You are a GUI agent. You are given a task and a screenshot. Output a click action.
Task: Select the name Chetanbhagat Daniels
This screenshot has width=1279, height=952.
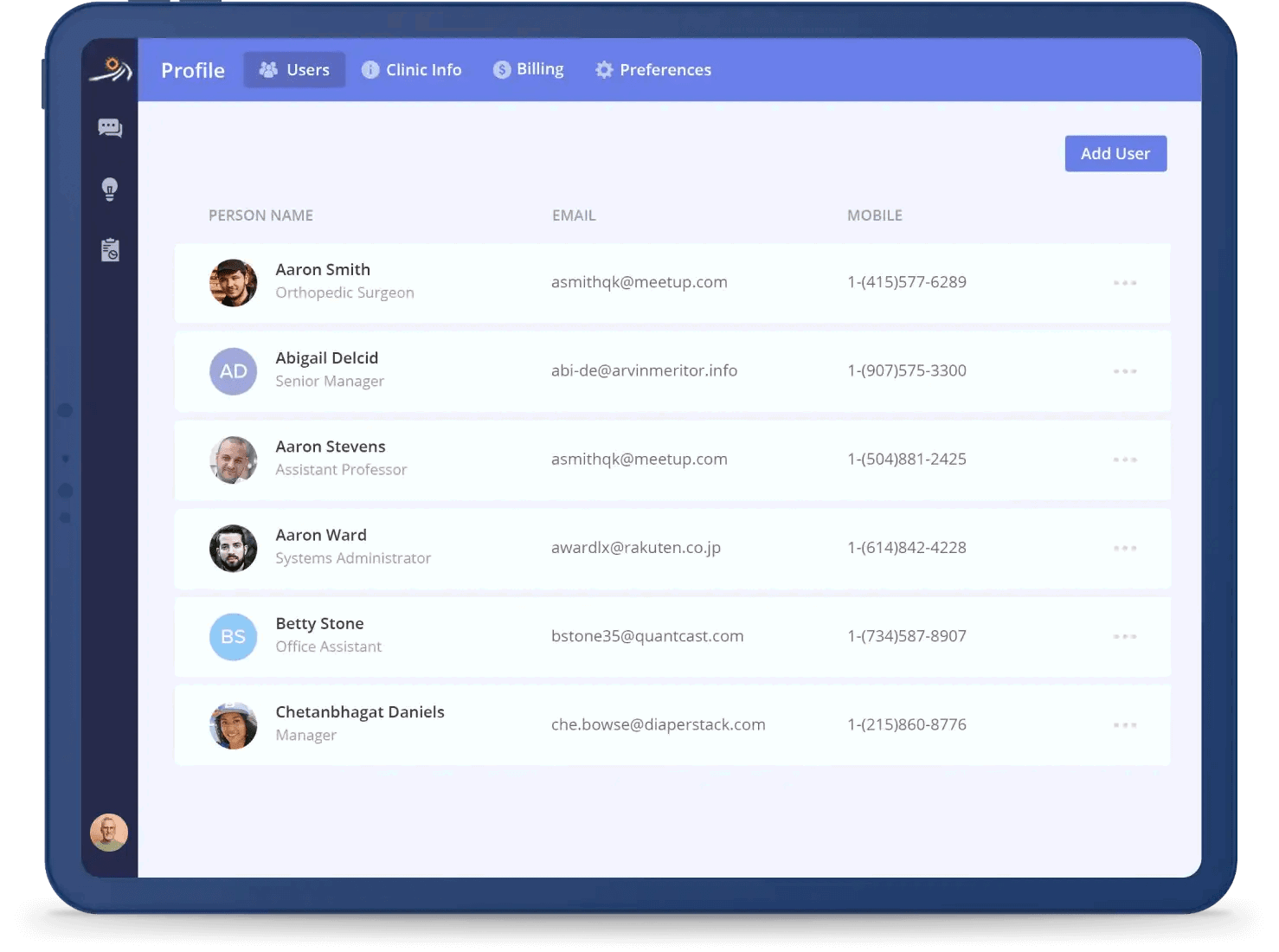tap(360, 712)
